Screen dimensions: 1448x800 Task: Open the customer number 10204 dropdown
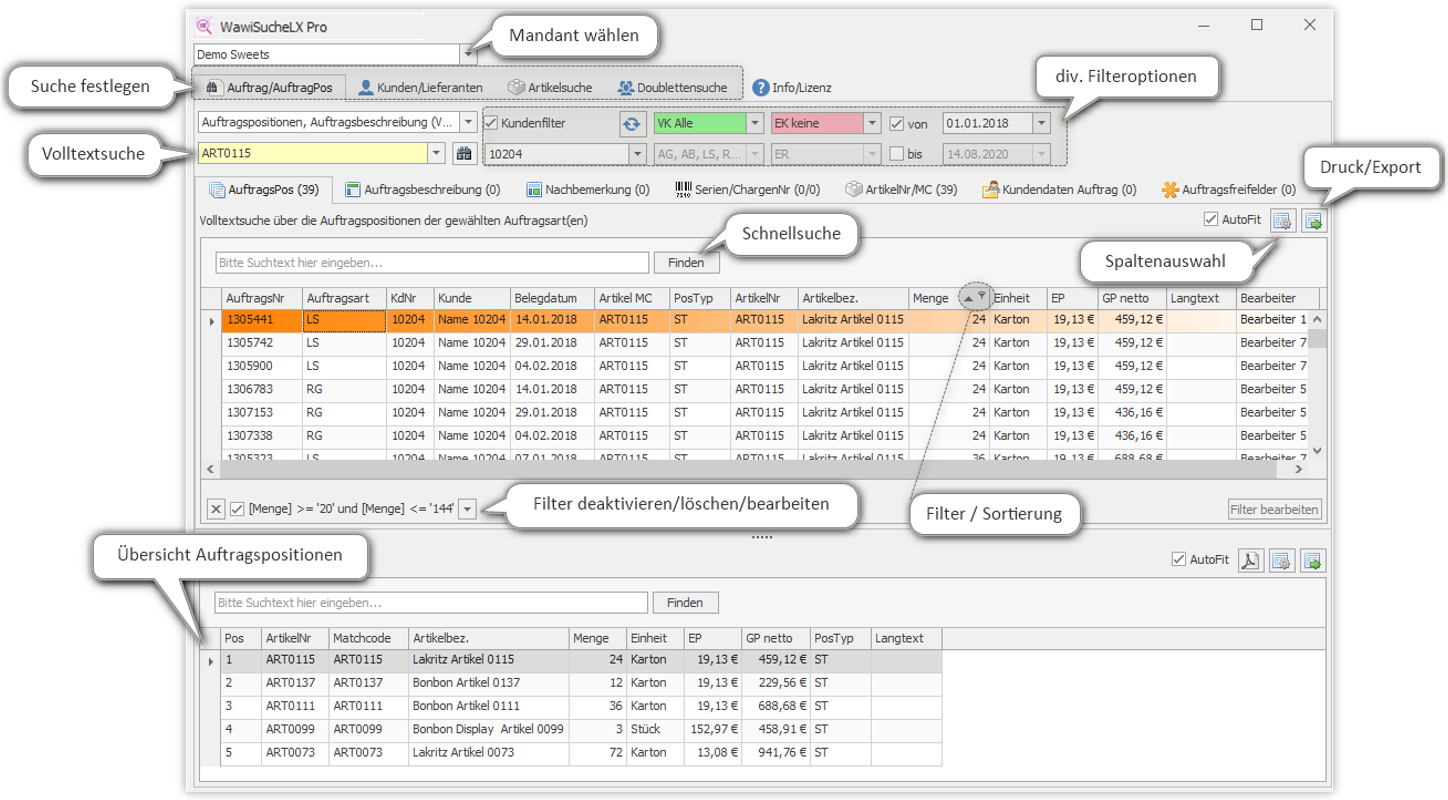[x=637, y=154]
